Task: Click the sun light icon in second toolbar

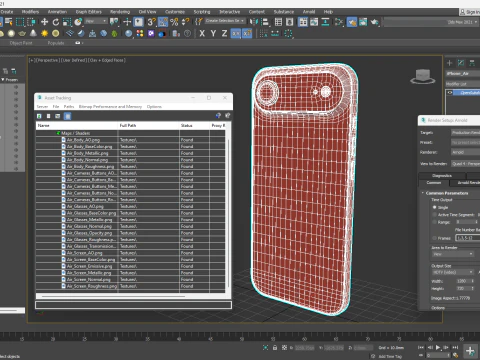Action: pos(44,33)
